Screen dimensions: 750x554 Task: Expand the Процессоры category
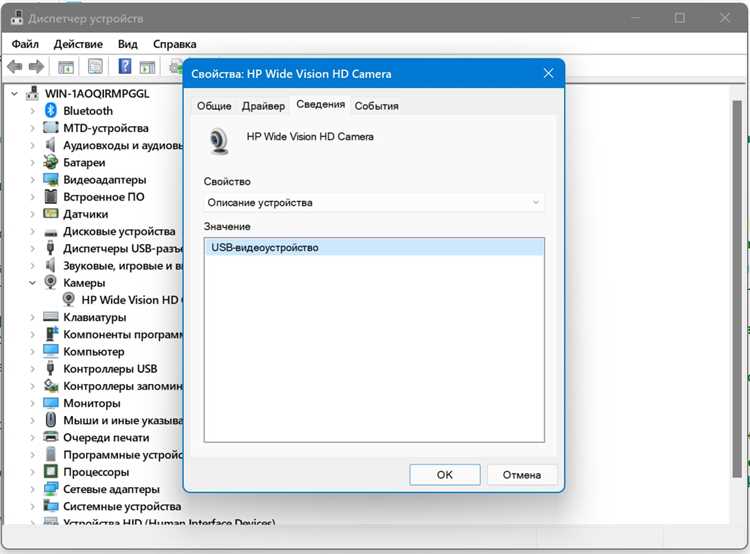click(x=32, y=472)
